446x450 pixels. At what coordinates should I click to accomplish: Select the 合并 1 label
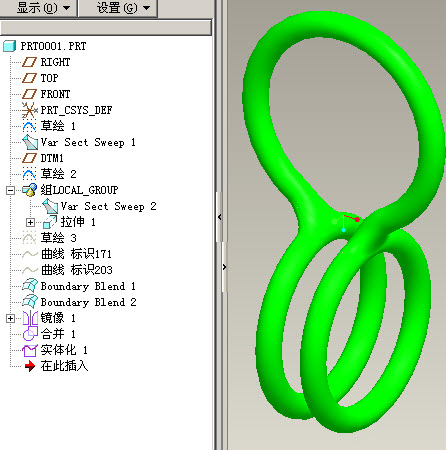point(58,334)
